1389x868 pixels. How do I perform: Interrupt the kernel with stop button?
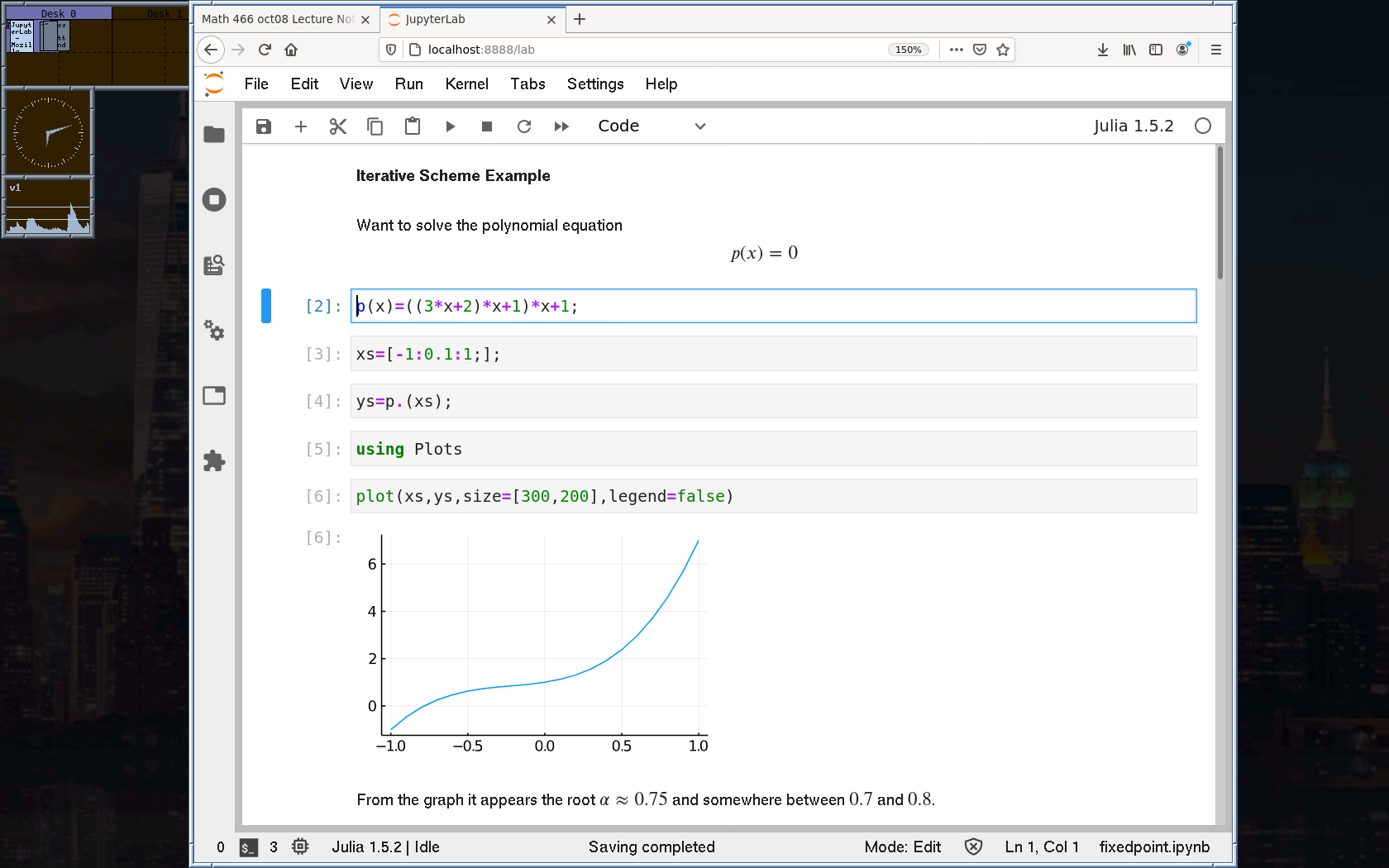click(487, 126)
